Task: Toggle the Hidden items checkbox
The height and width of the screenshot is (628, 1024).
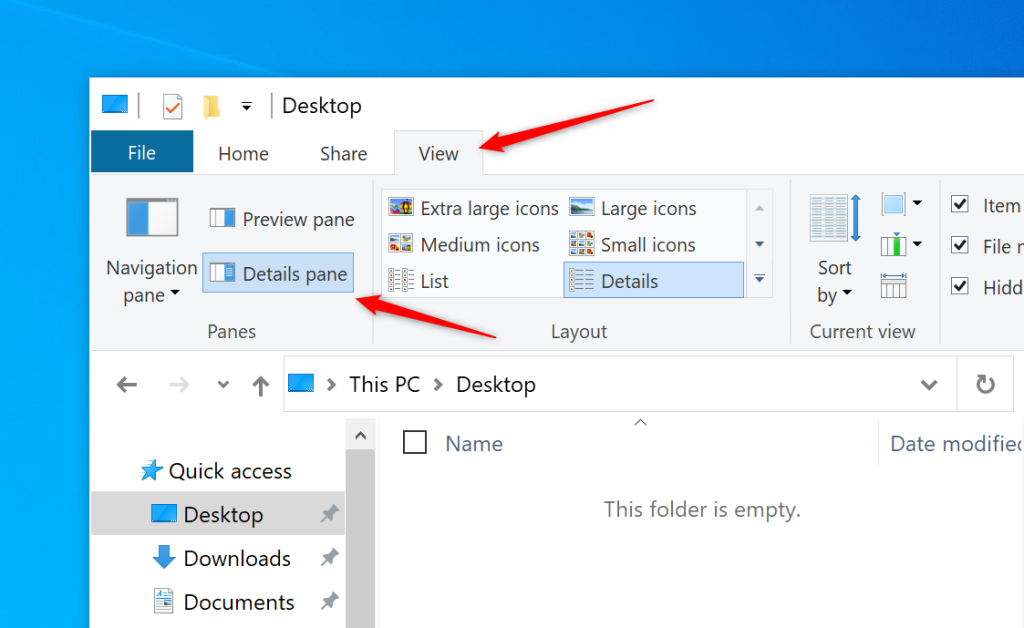Action: coord(960,286)
